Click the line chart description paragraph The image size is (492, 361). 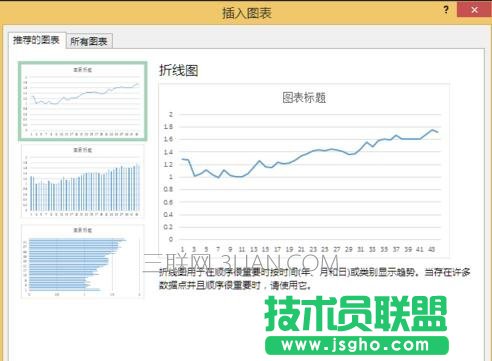[314, 279]
